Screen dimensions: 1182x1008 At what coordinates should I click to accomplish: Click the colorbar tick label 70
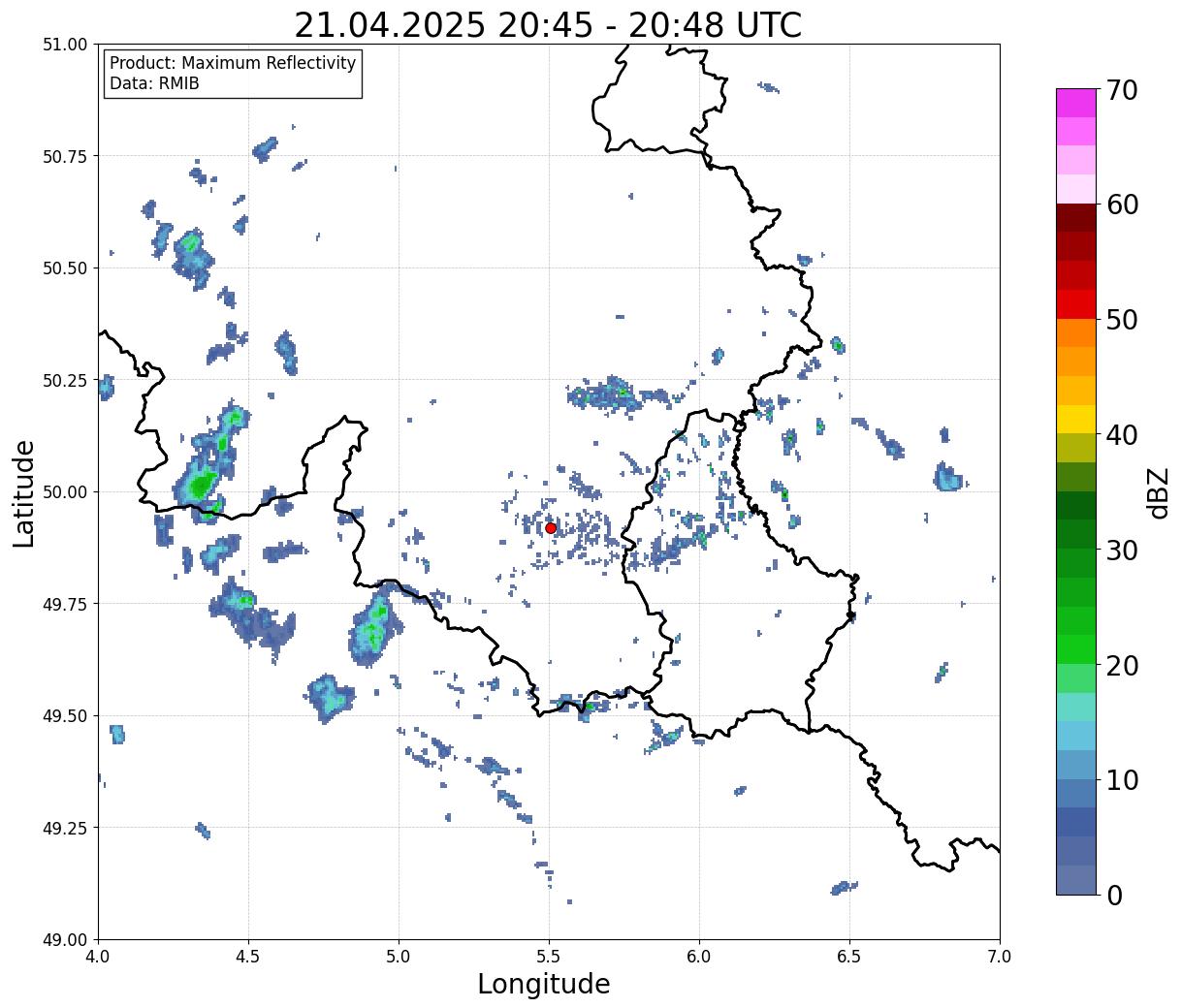(1123, 90)
